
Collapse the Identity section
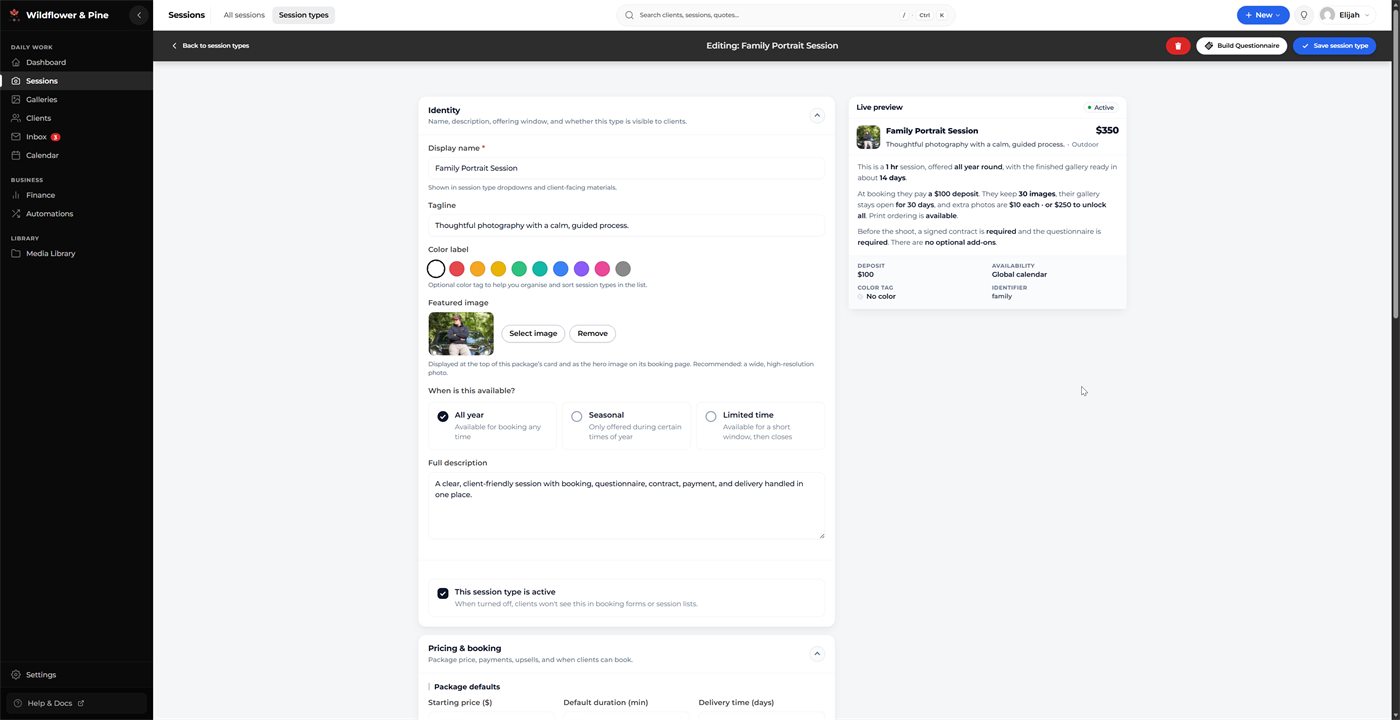click(817, 115)
